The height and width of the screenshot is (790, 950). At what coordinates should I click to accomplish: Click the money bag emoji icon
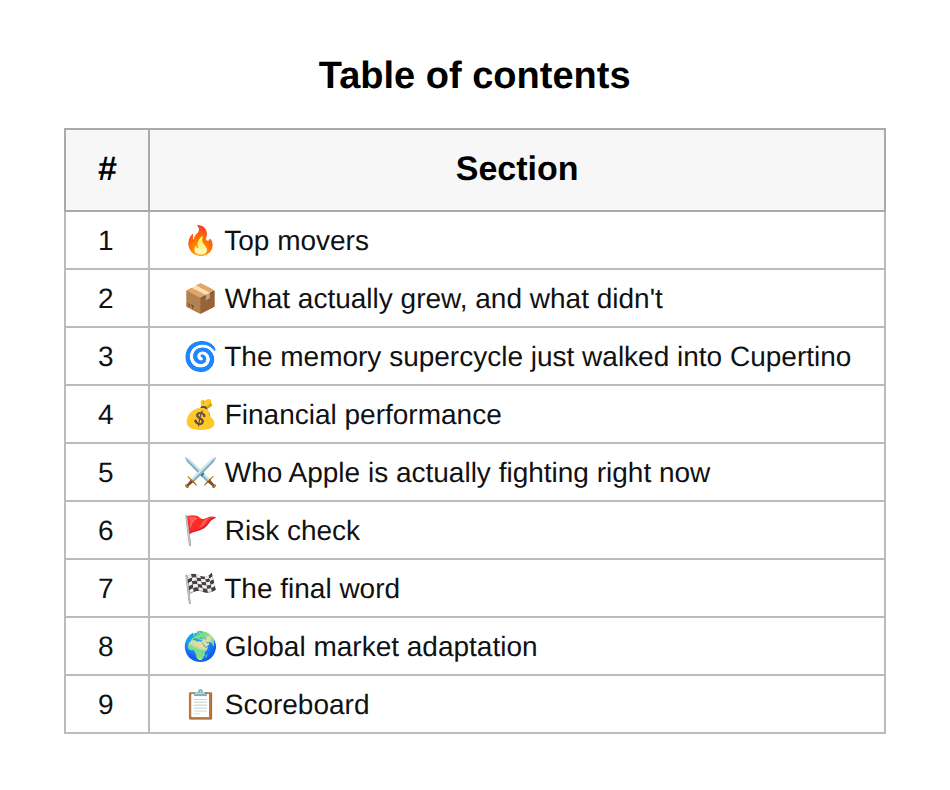pyautogui.click(x=200, y=414)
